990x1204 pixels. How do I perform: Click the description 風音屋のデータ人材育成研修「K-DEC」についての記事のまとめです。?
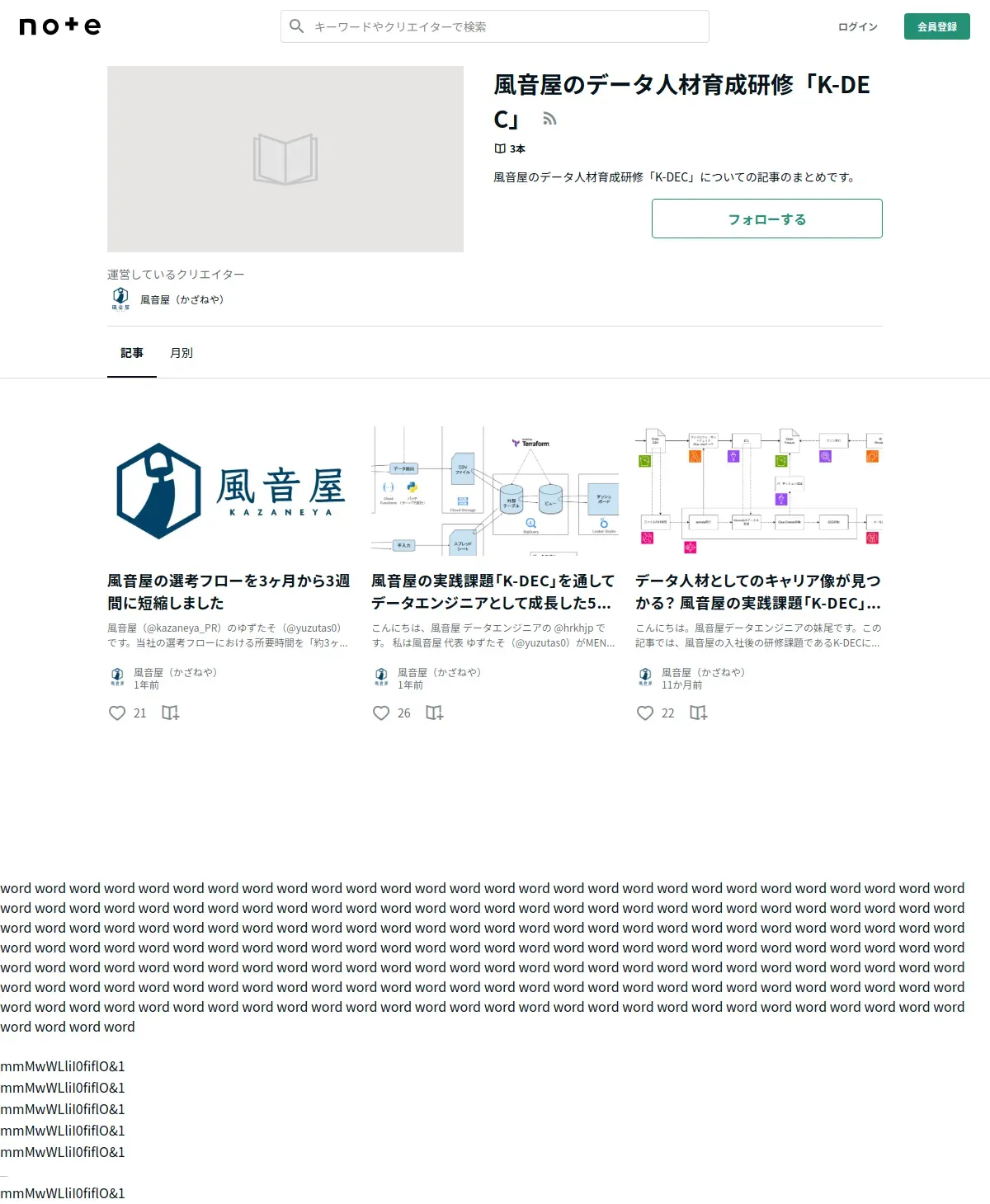(x=675, y=177)
